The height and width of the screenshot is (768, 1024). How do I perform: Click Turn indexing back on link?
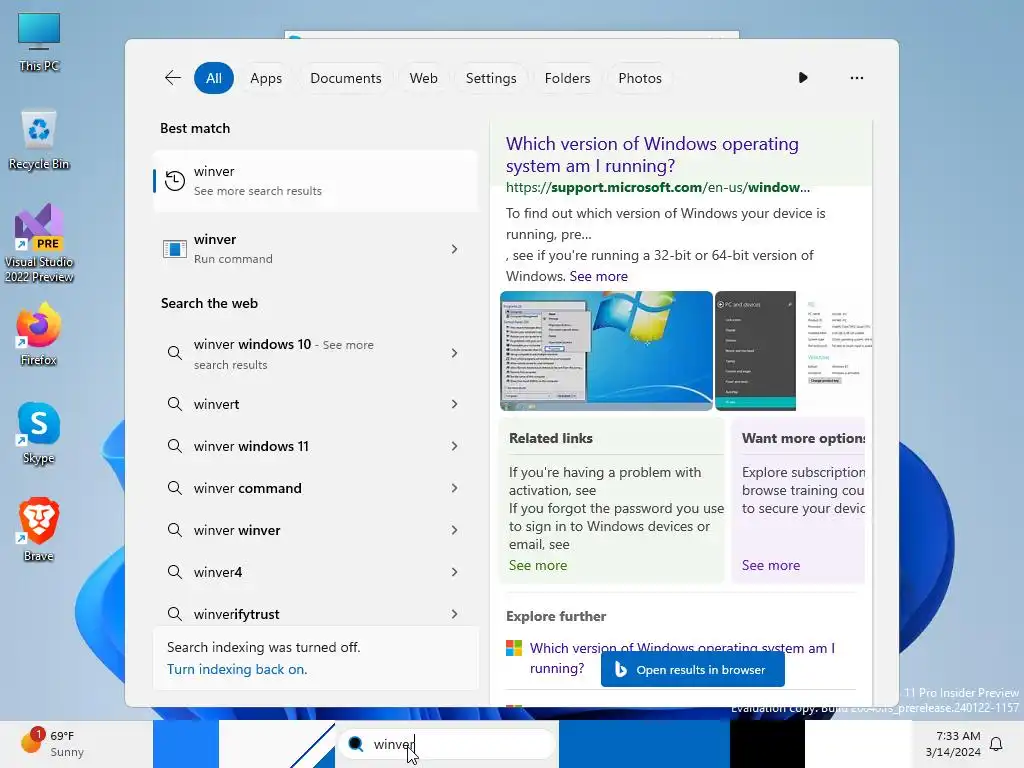[x=236, y=669]
